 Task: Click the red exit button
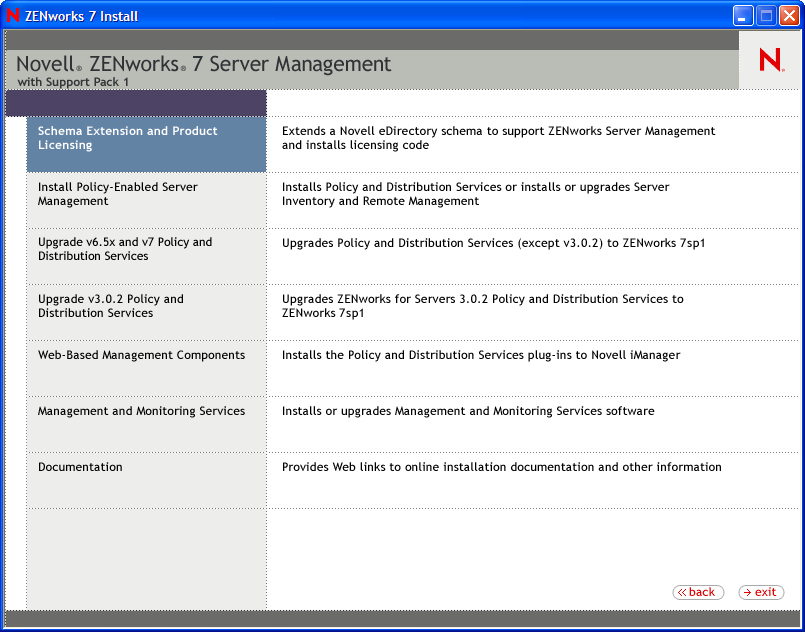pos(761,592)
